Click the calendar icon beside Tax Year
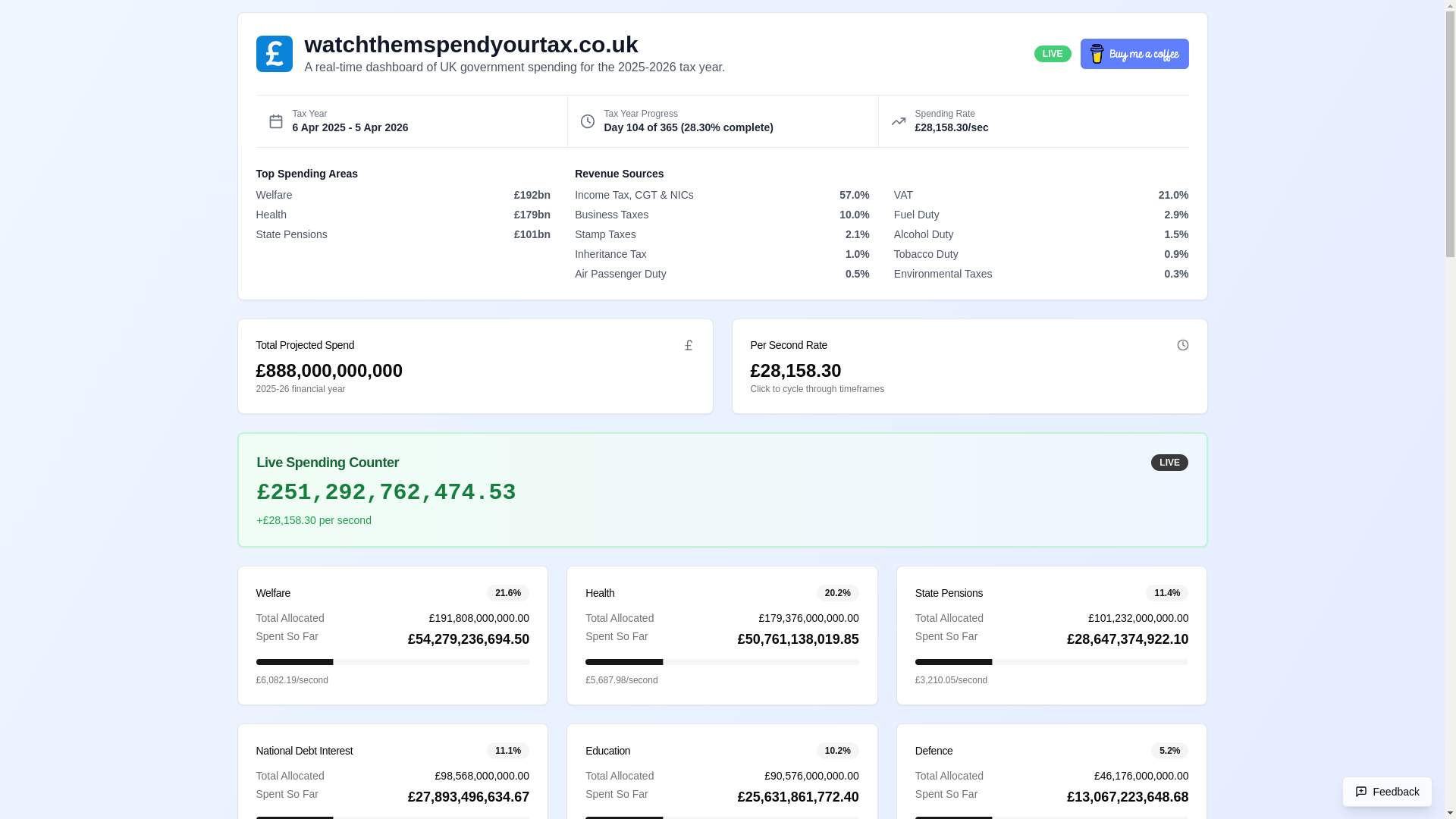 (275, 121)
